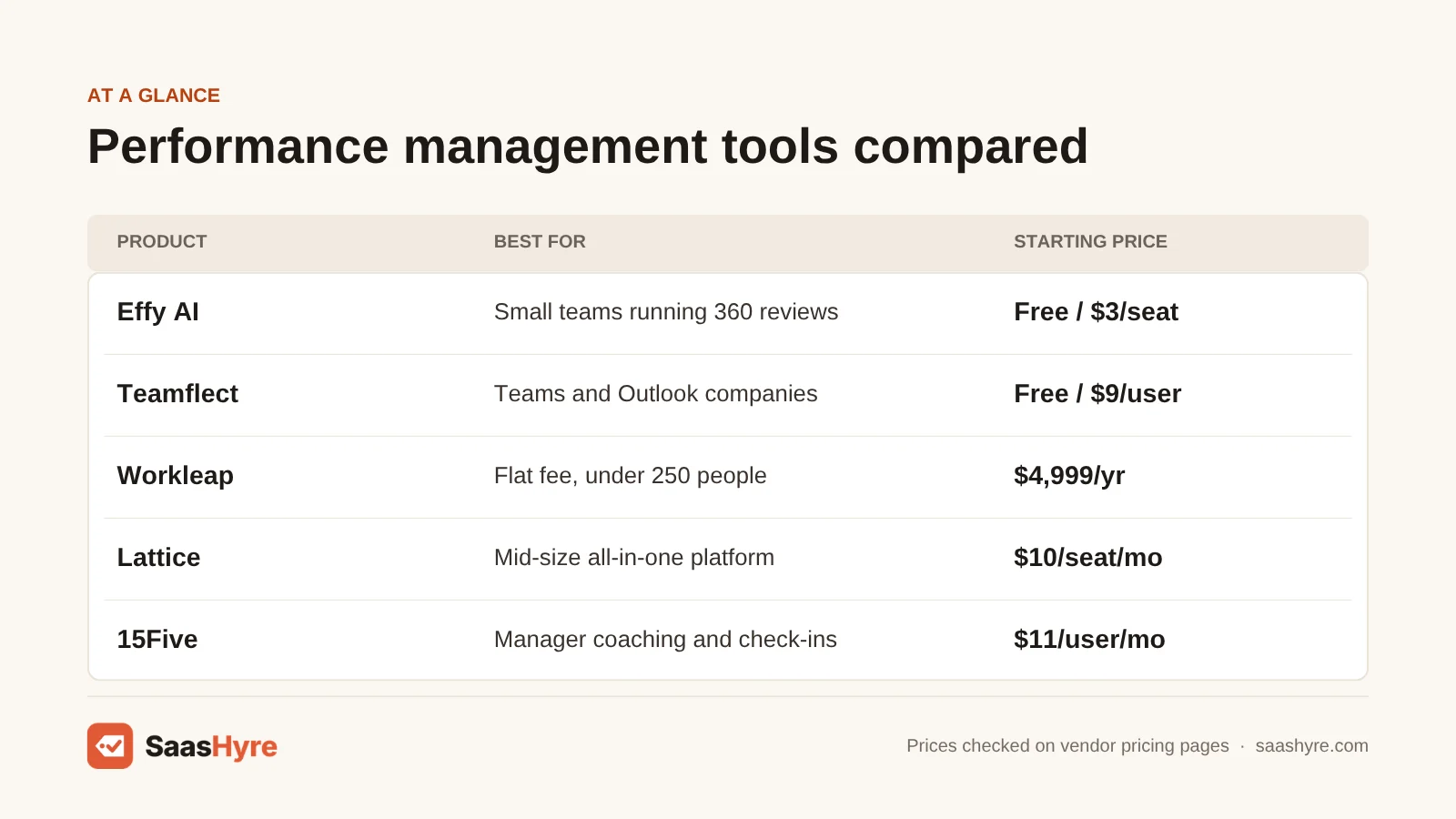Select the Lattice product cell
1456x819 pixels.
158,558
